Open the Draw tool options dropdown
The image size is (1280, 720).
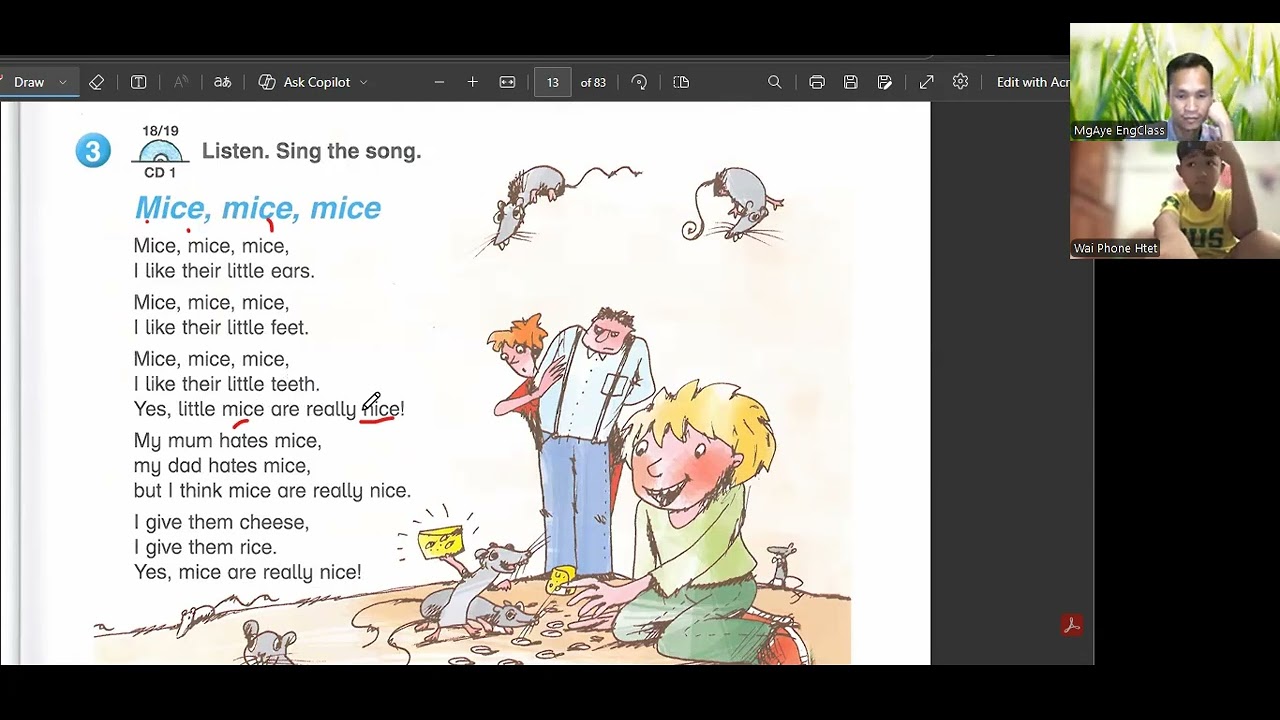(62, 82)
